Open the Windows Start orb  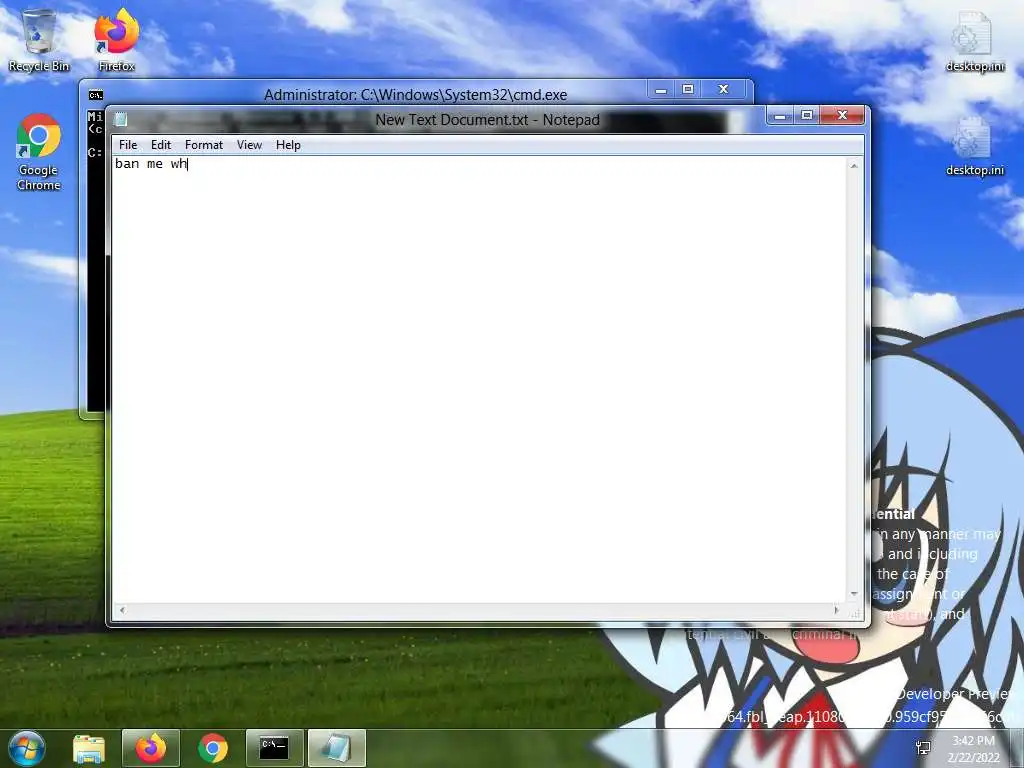click(x=27, y=748)
